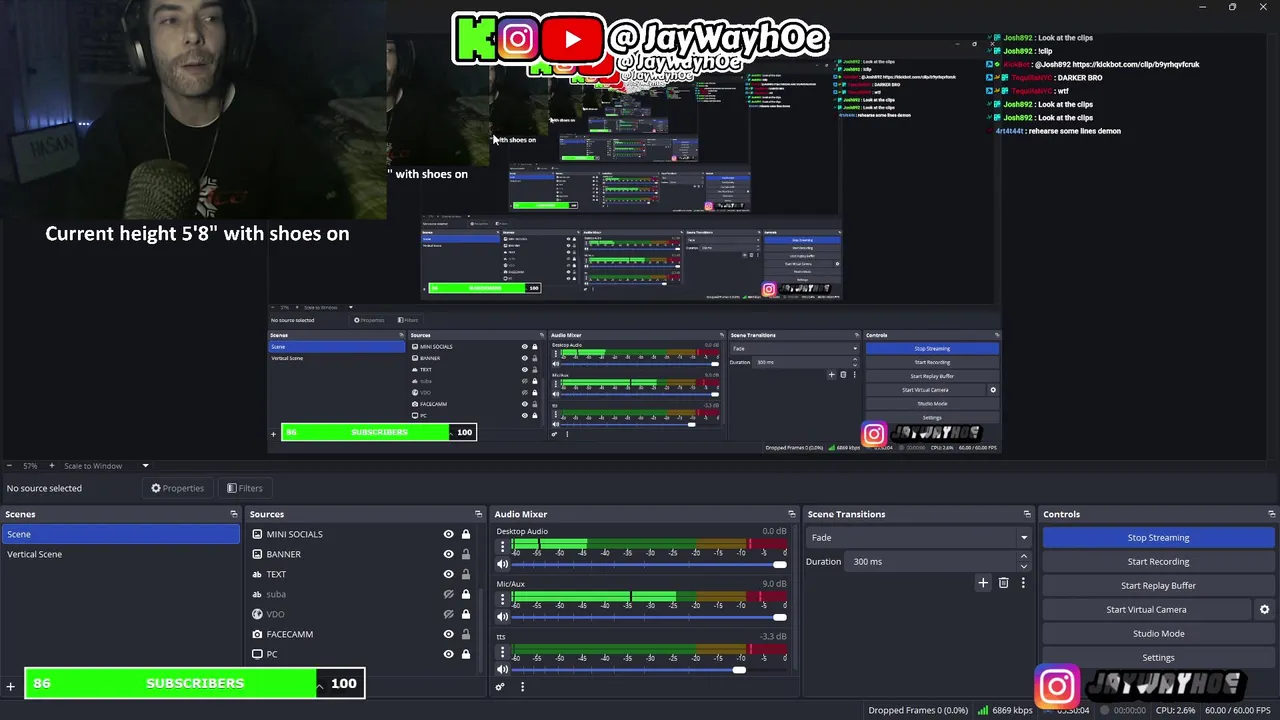Viewport: 1280px width, 720px height.
Task: Open source Properties button
Action: pos(177,488)
